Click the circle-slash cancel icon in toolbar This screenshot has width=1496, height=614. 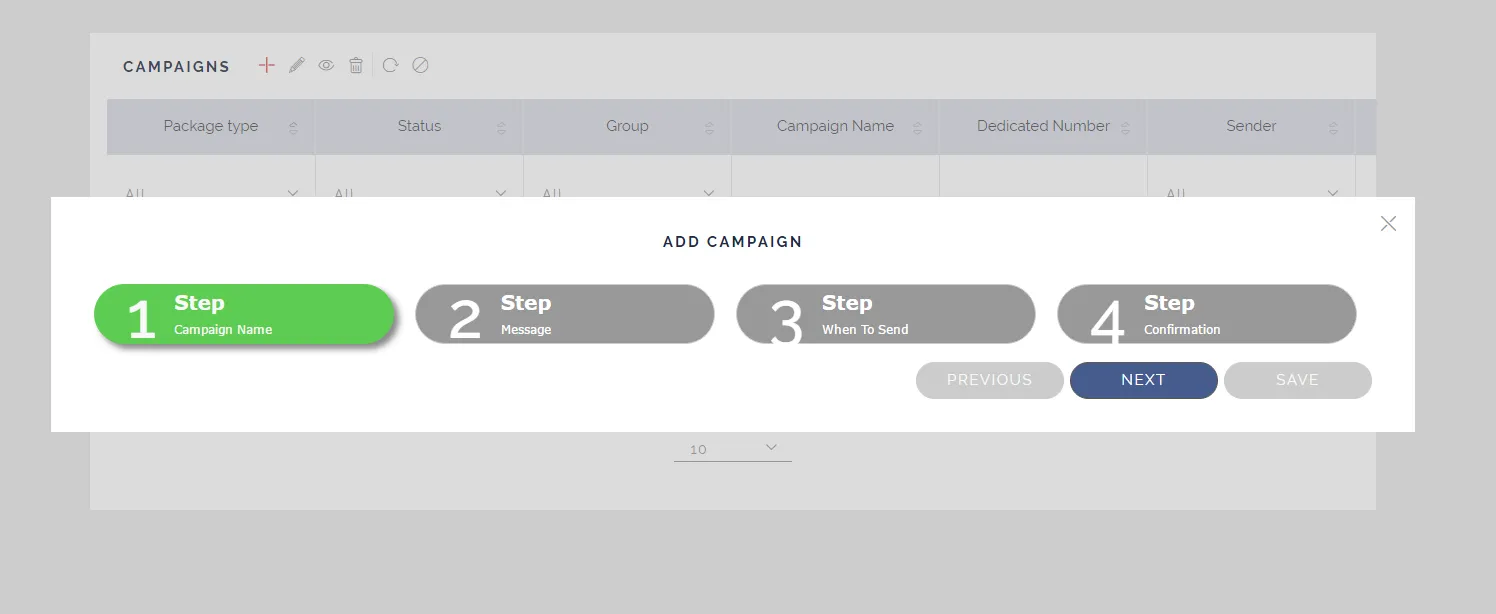click(x=420, y=65)
